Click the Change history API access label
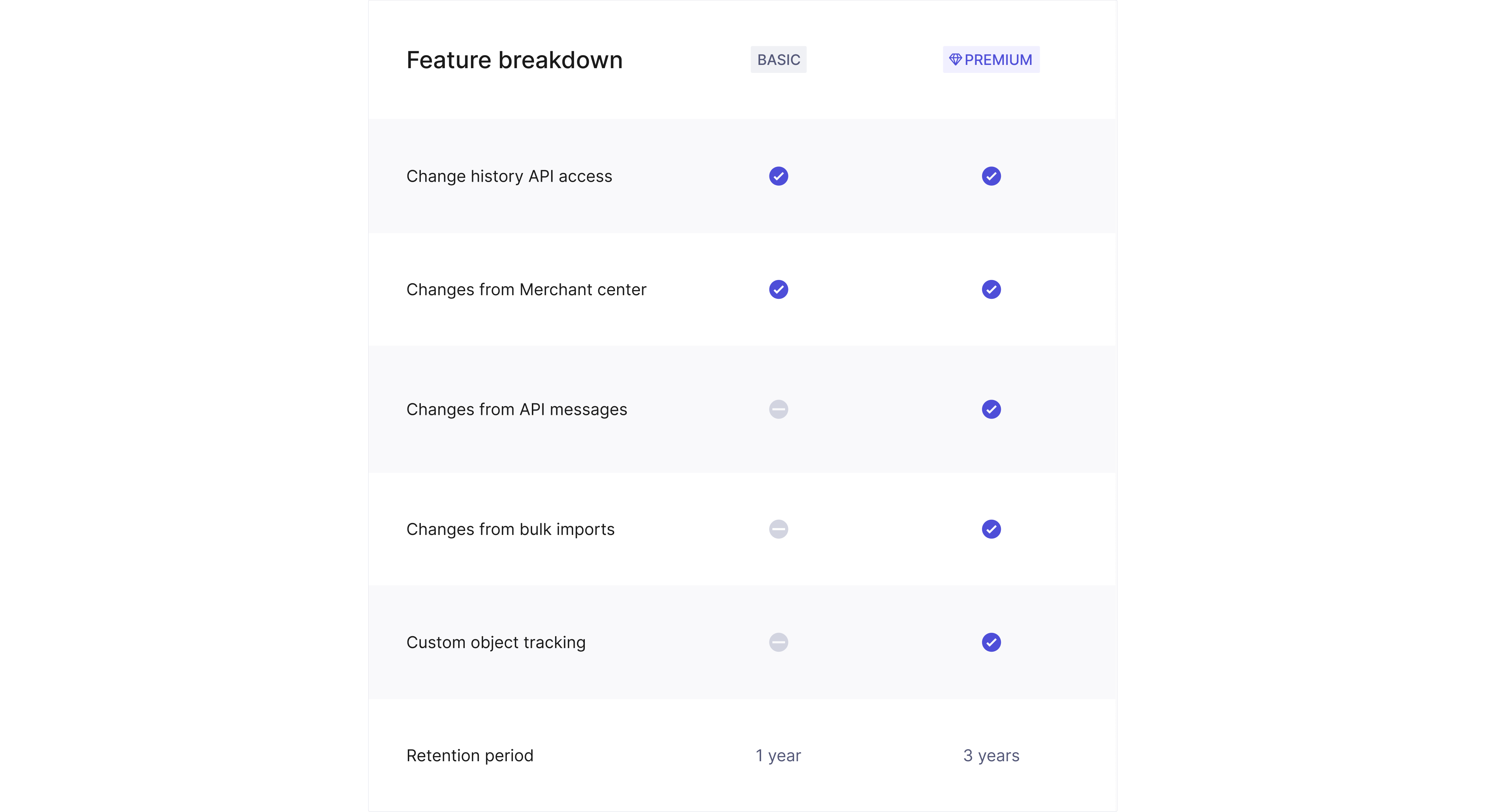 509,177
